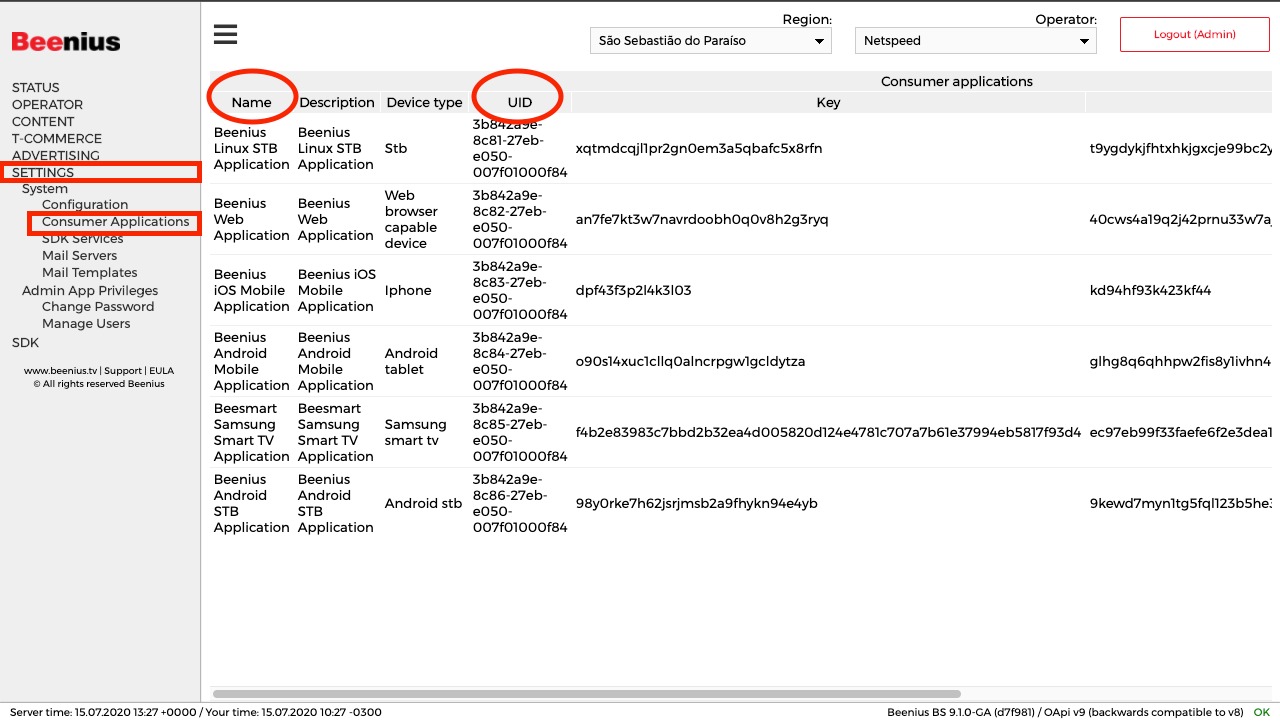Select key dpf43f3p2l4k3l03
The image size is (1280, 723).
click(634, 291)
